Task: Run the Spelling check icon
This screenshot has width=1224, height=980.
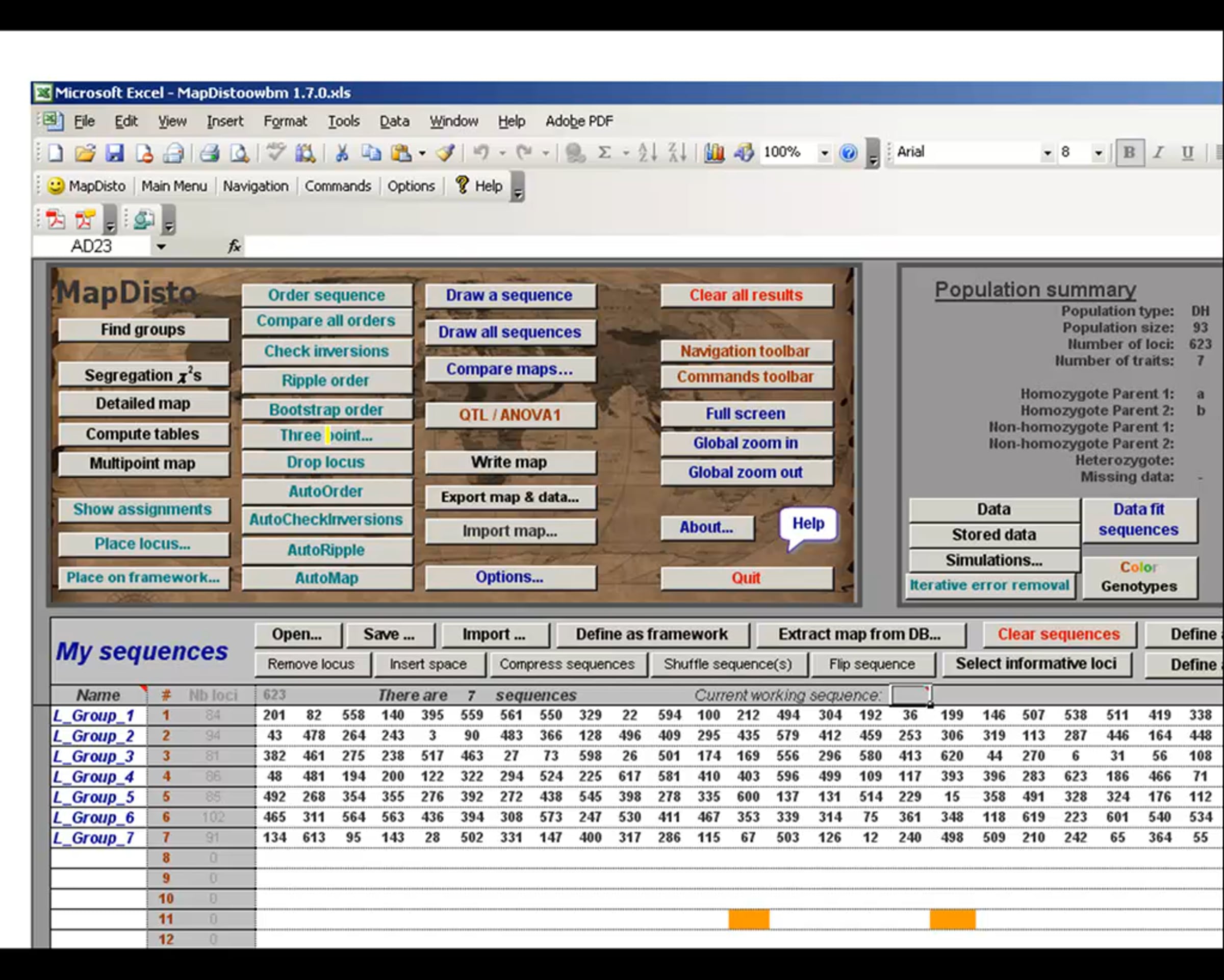Action: tap(276, 152)
